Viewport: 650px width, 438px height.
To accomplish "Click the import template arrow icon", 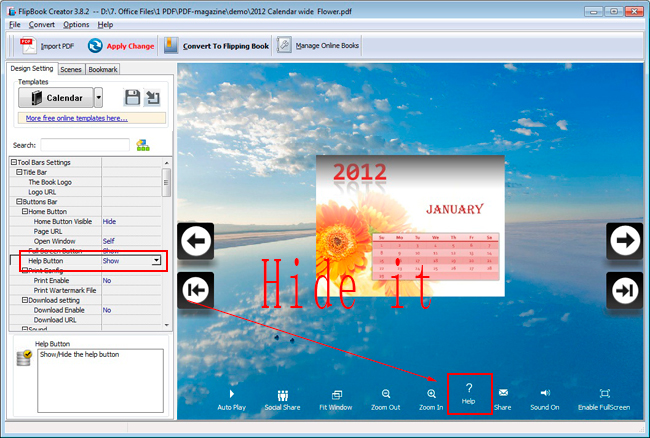I will 152,98.
